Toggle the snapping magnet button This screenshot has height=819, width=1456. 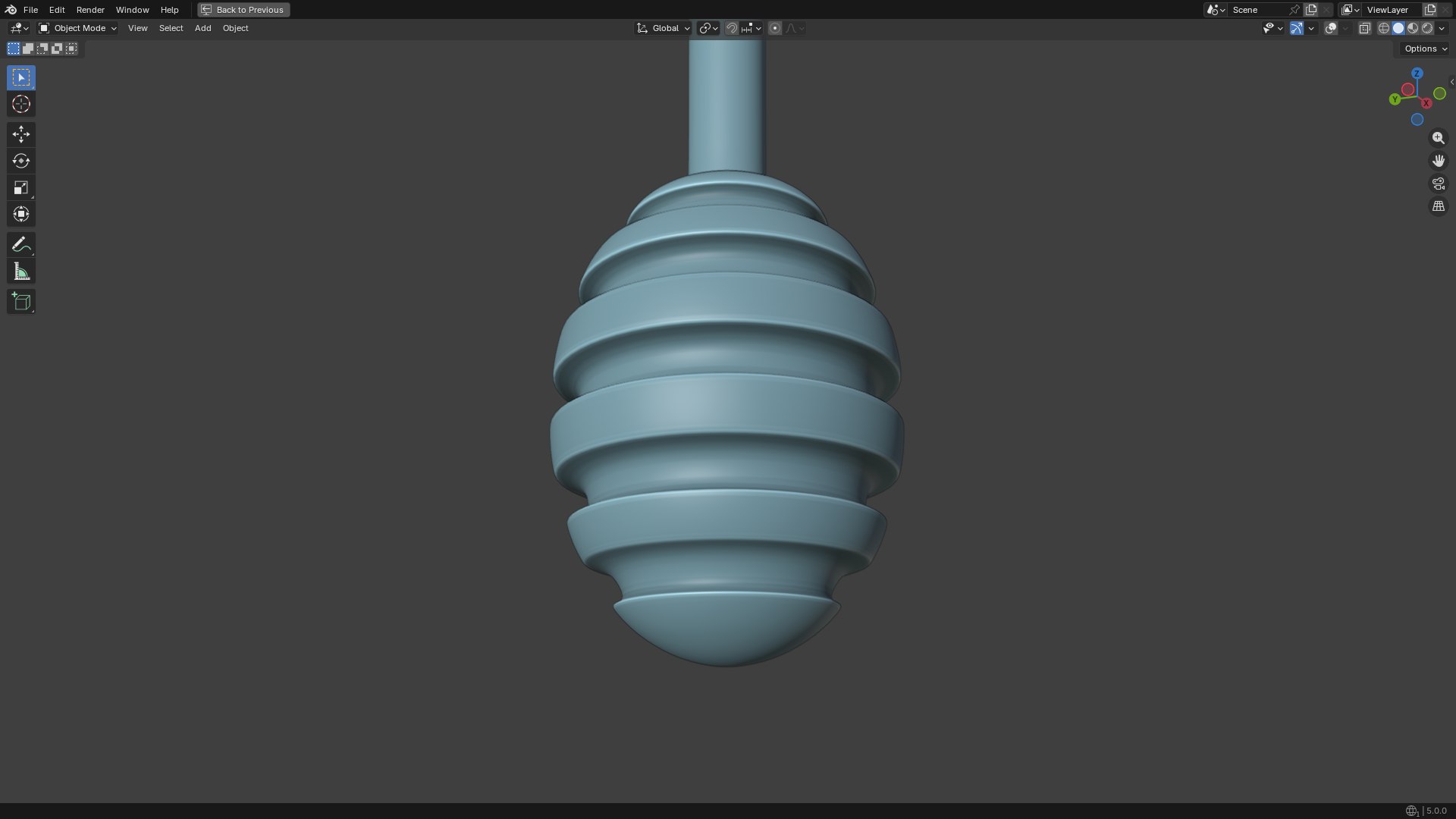pos(732,28)
